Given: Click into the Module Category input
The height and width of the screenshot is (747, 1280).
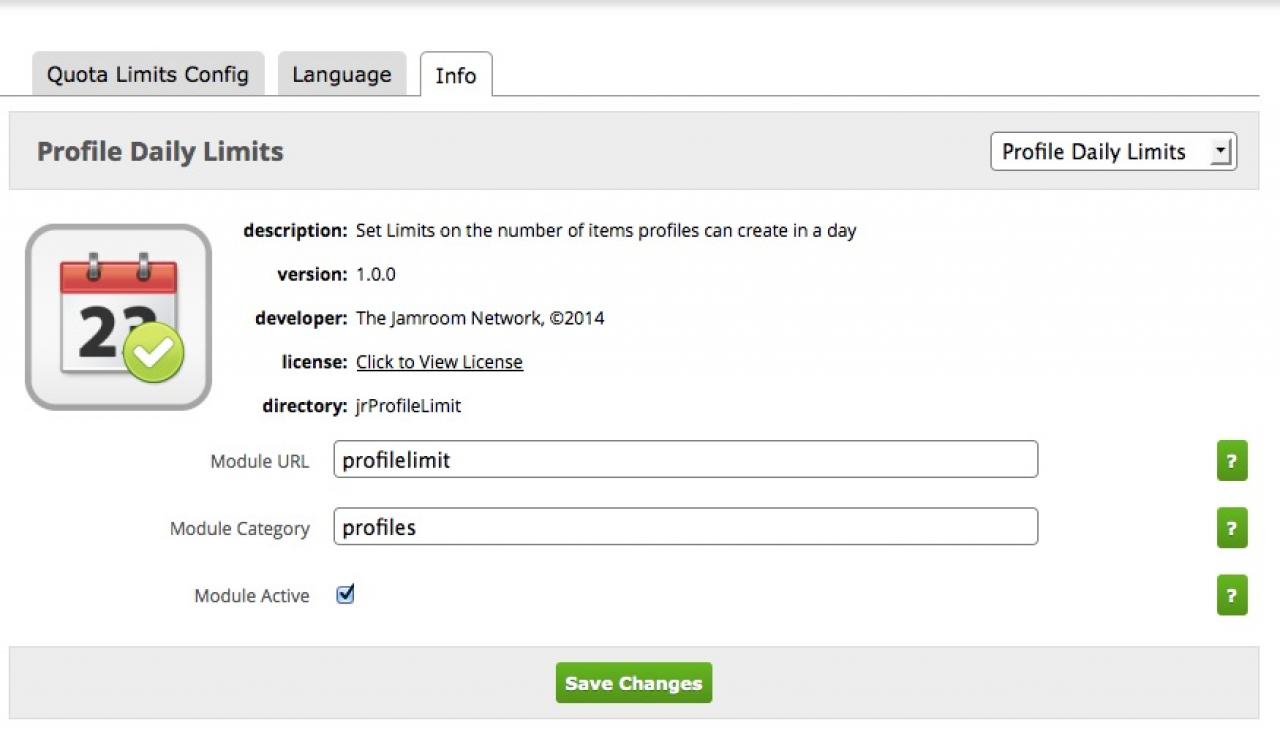Looking at the screenshot, I should [685, 527].
